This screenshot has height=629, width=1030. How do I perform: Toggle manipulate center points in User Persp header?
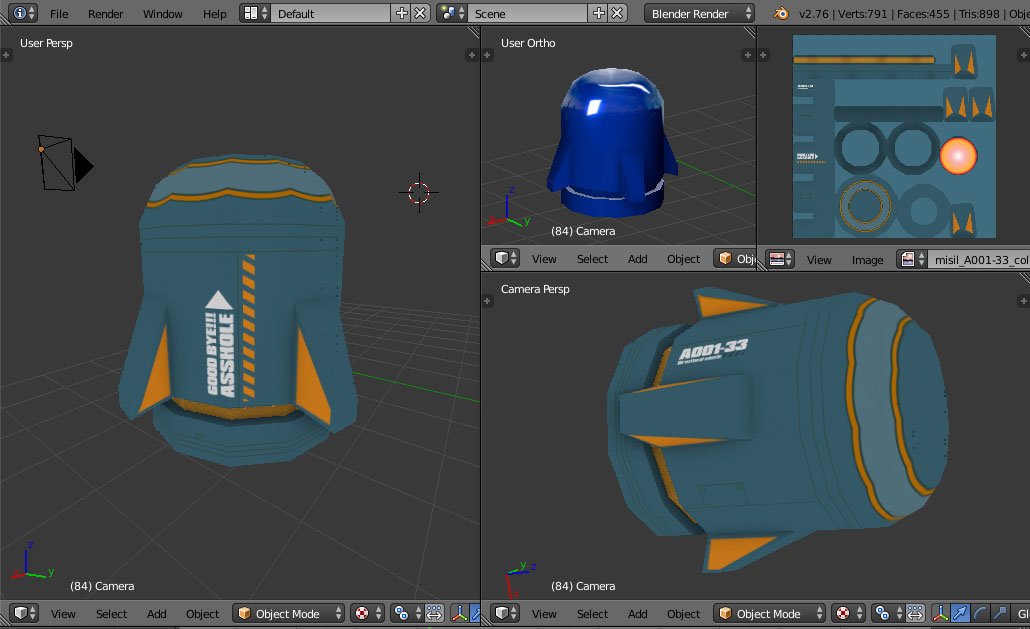point(434,613)
